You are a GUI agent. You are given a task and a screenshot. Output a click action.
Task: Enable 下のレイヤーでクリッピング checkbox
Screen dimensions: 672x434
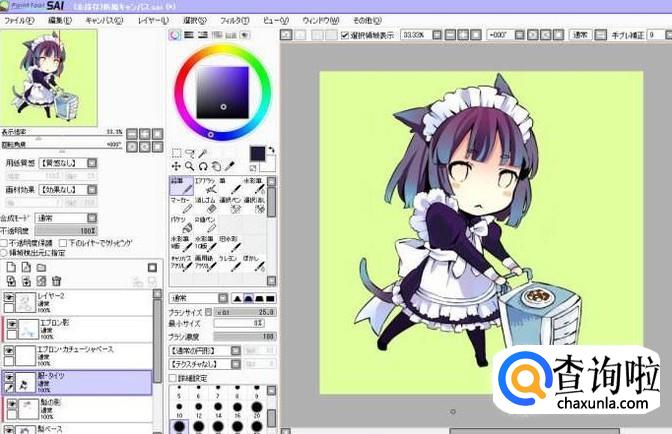(x=63, y=243)
